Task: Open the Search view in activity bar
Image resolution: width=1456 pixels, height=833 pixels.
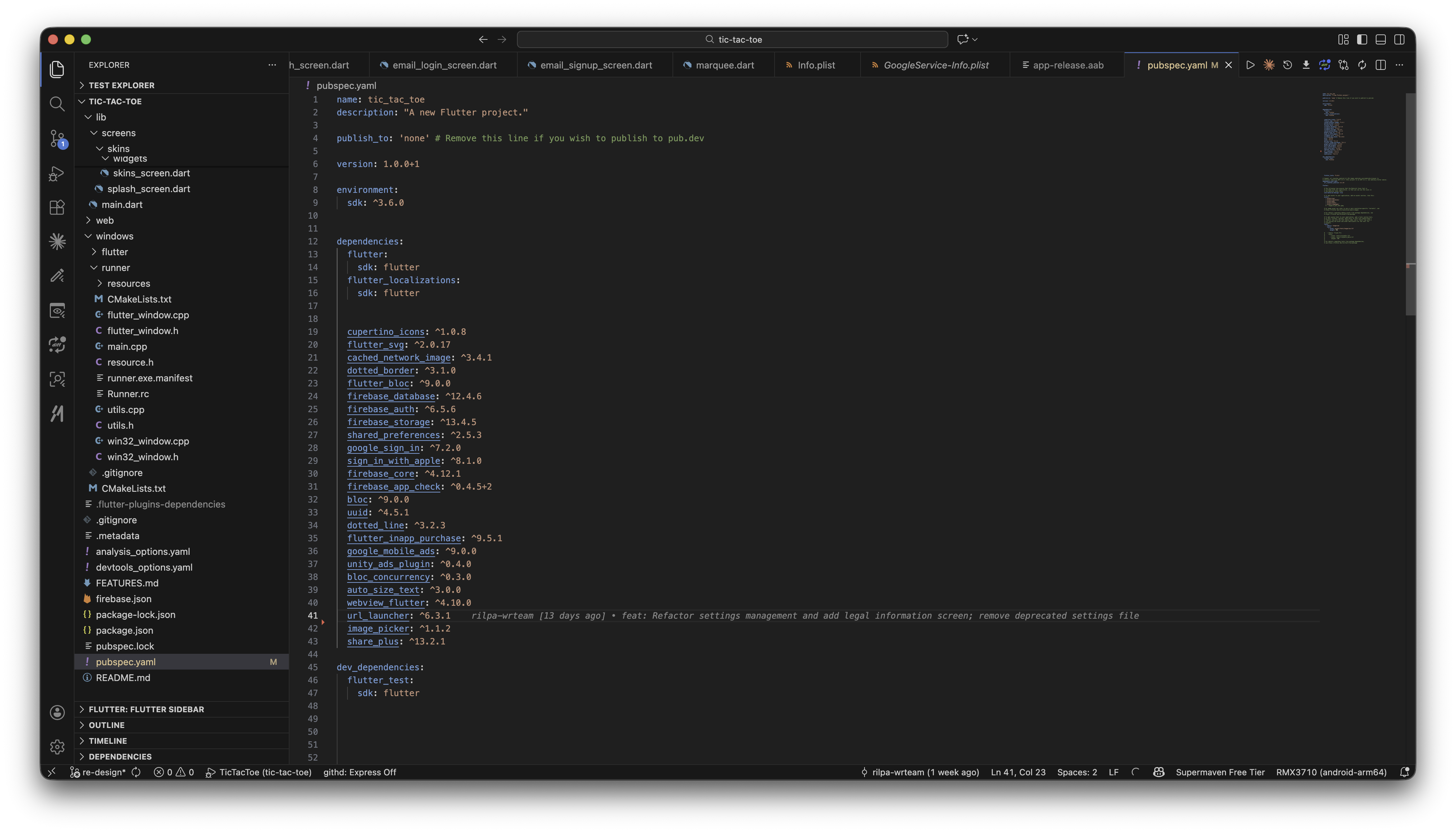Action: [57, 104]
